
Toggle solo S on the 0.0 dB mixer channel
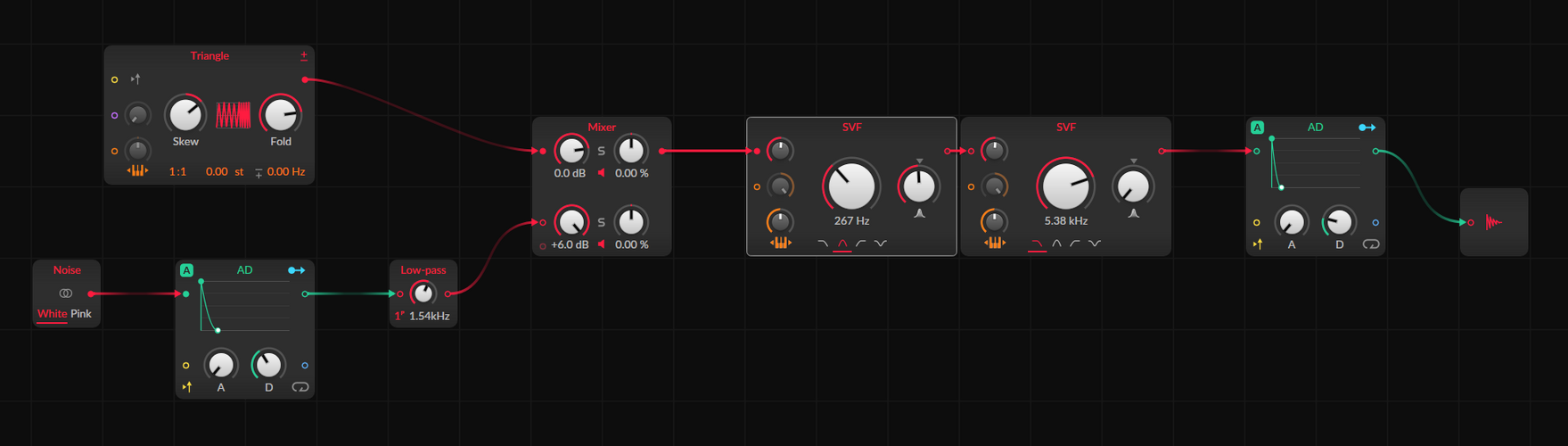(601, 151)
